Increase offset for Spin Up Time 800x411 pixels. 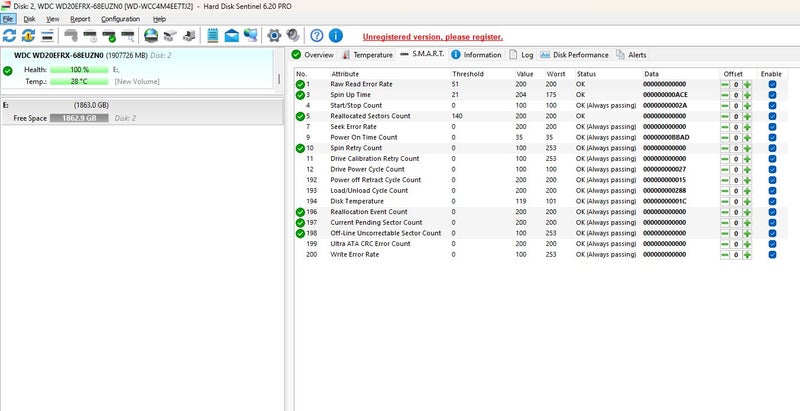point(747,95)
